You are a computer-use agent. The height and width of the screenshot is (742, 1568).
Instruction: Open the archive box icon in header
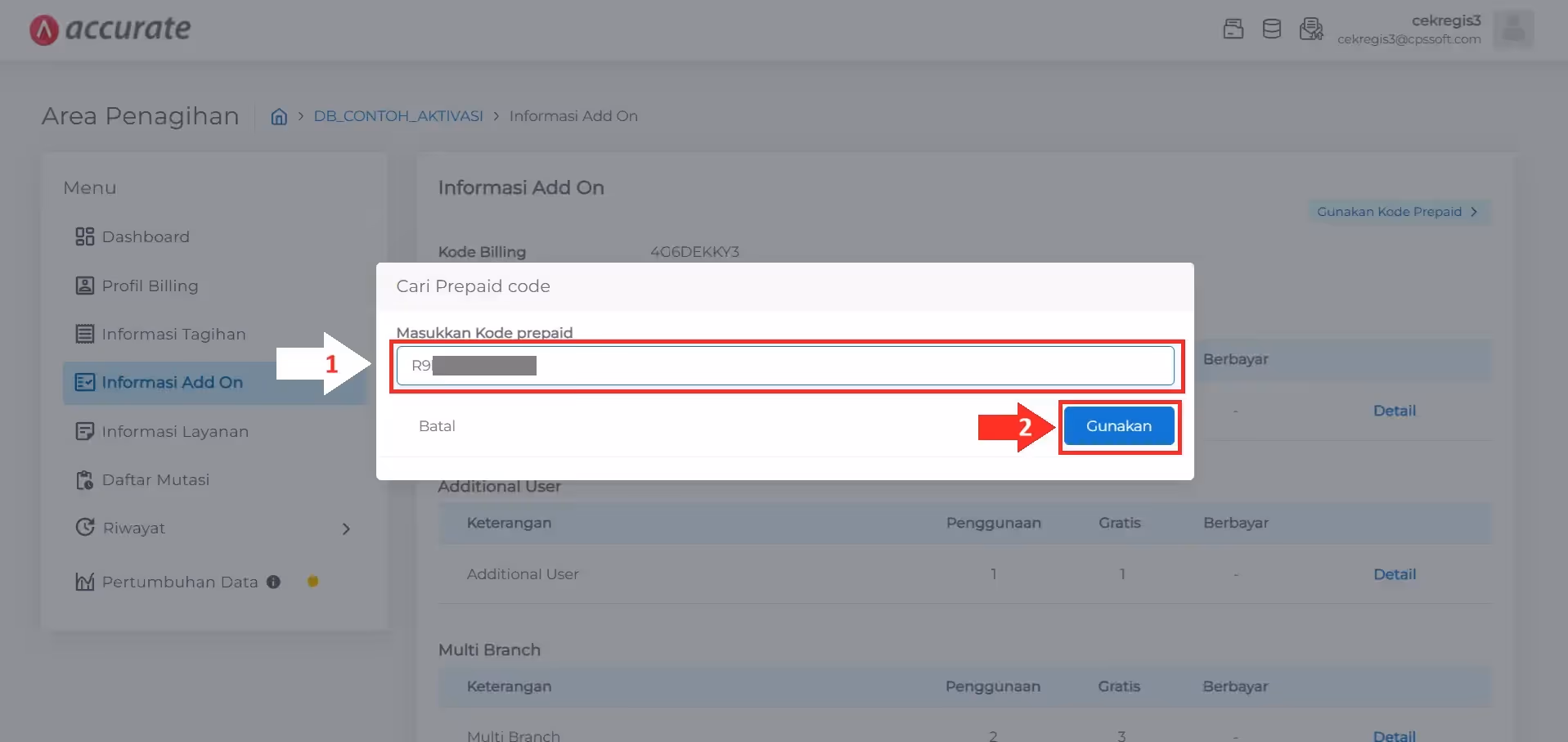(x=1233, y=29)
